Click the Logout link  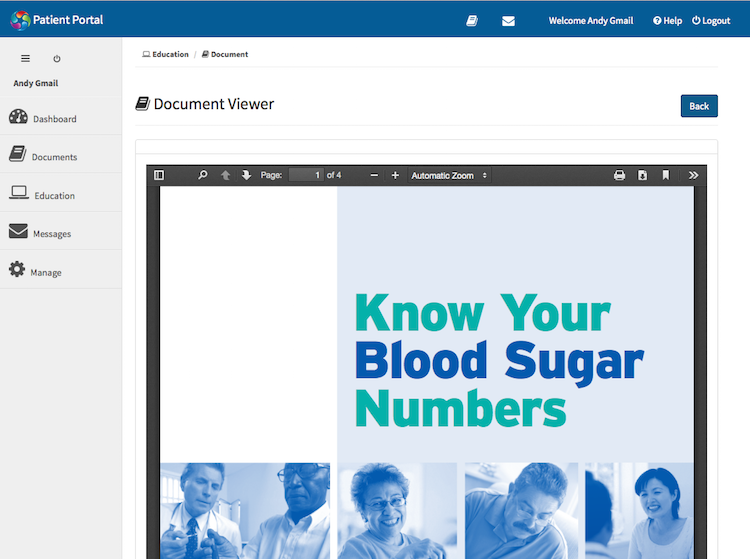(x=711, y=20)
